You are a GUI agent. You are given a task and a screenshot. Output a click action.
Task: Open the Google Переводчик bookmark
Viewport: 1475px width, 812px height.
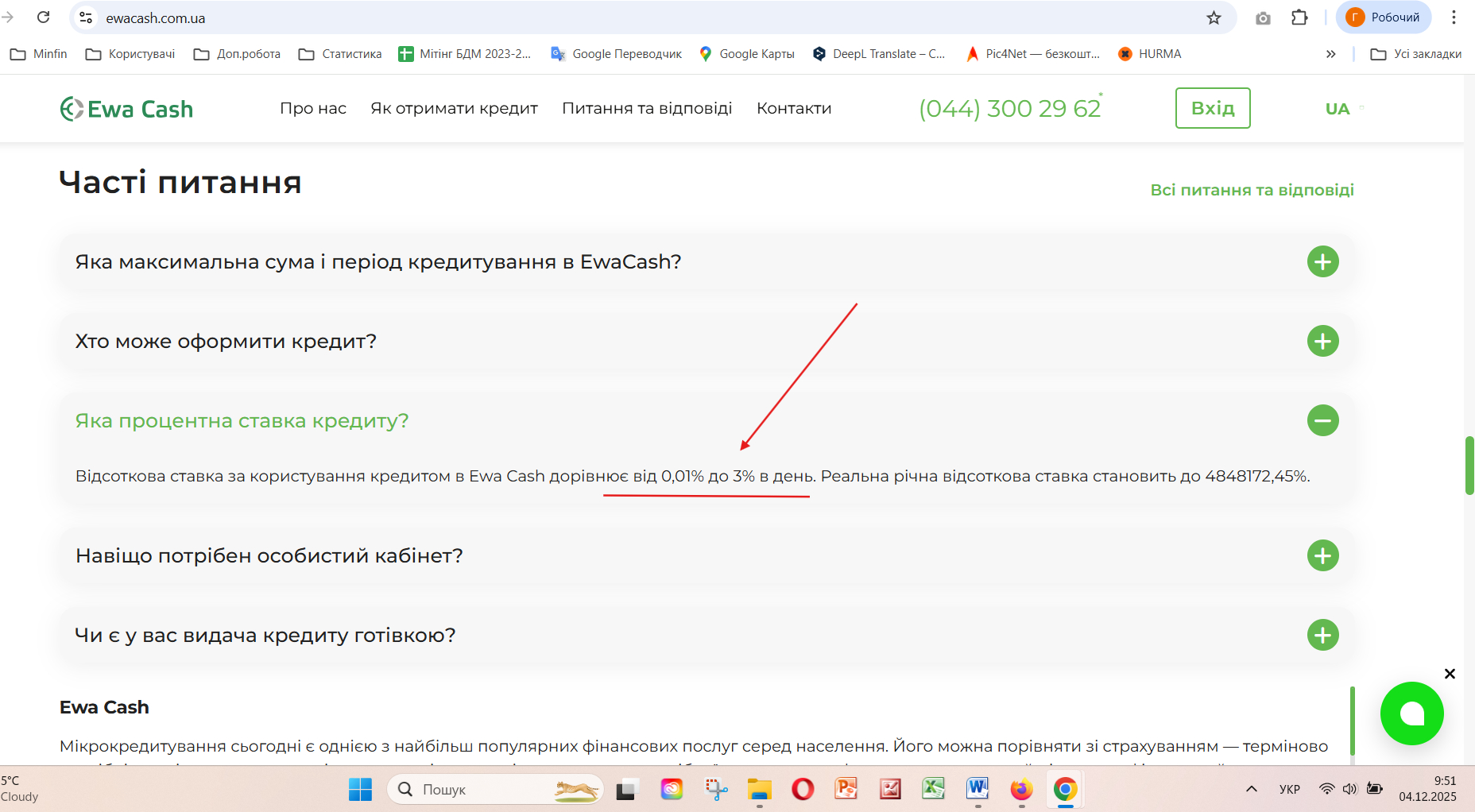click(x=616, y=54)
